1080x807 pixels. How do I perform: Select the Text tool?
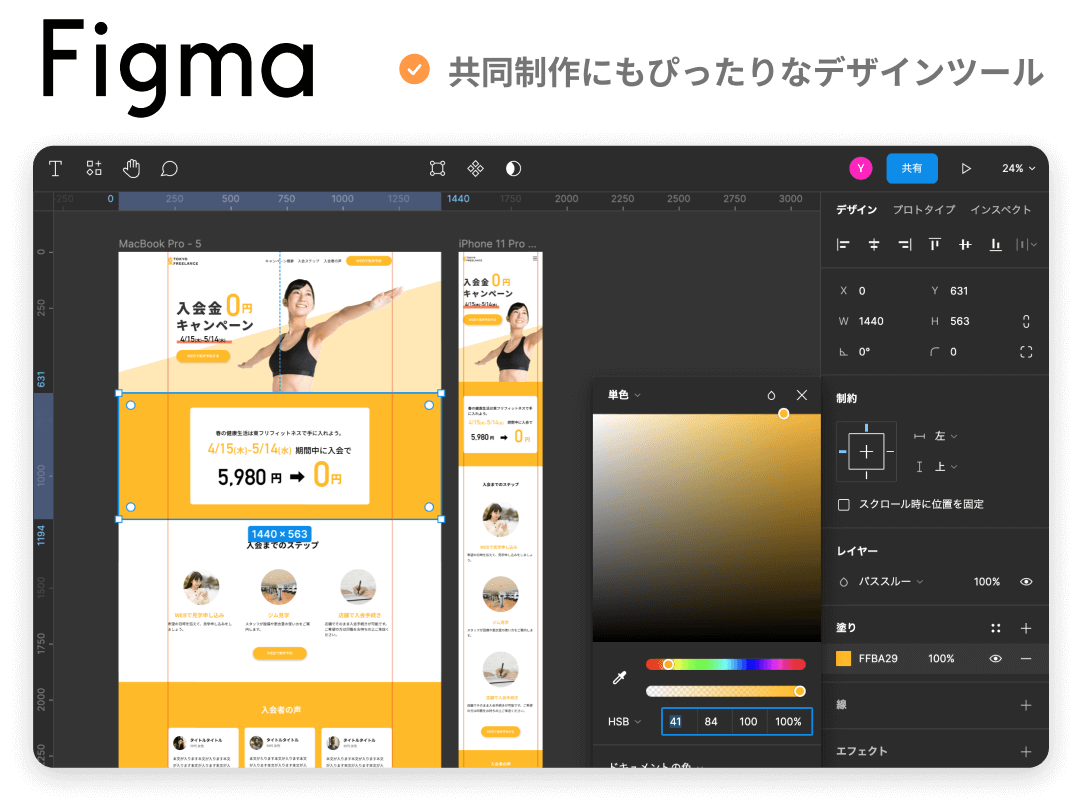click(56, 168)
